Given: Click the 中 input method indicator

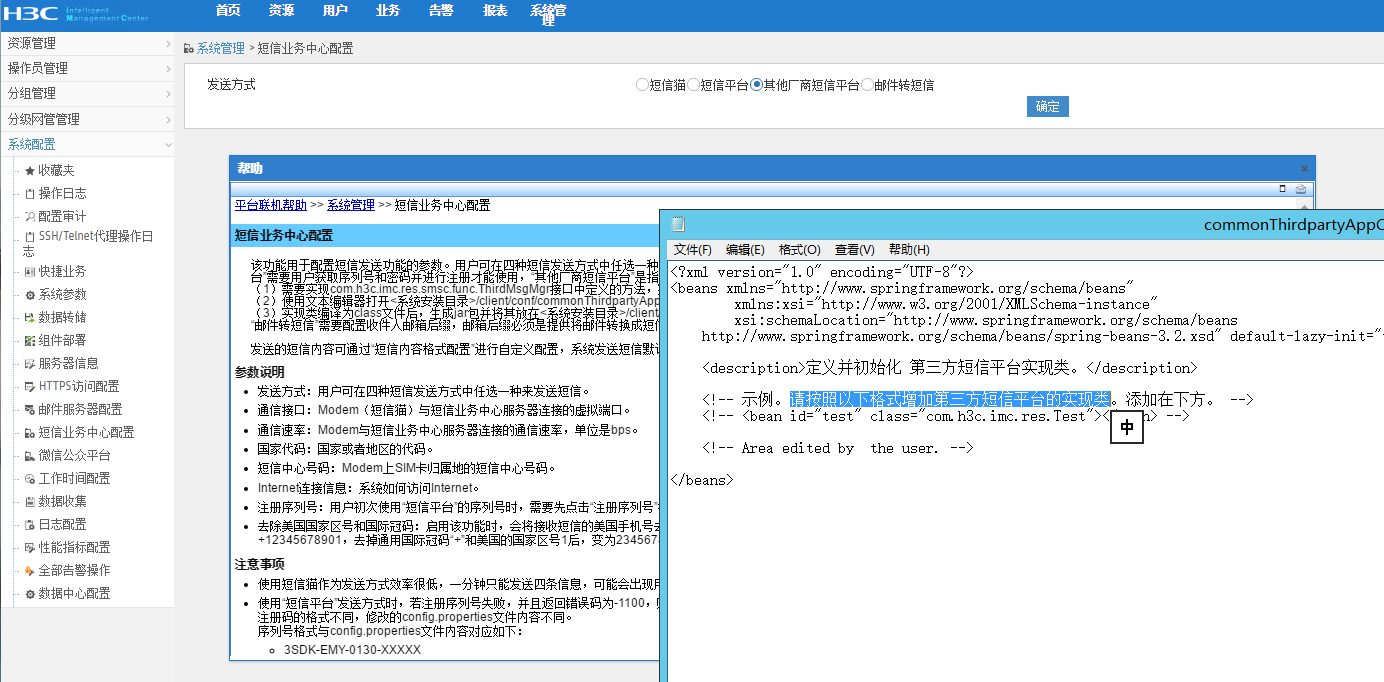Looking at the screenshot, I should [x=1127, y=428].
